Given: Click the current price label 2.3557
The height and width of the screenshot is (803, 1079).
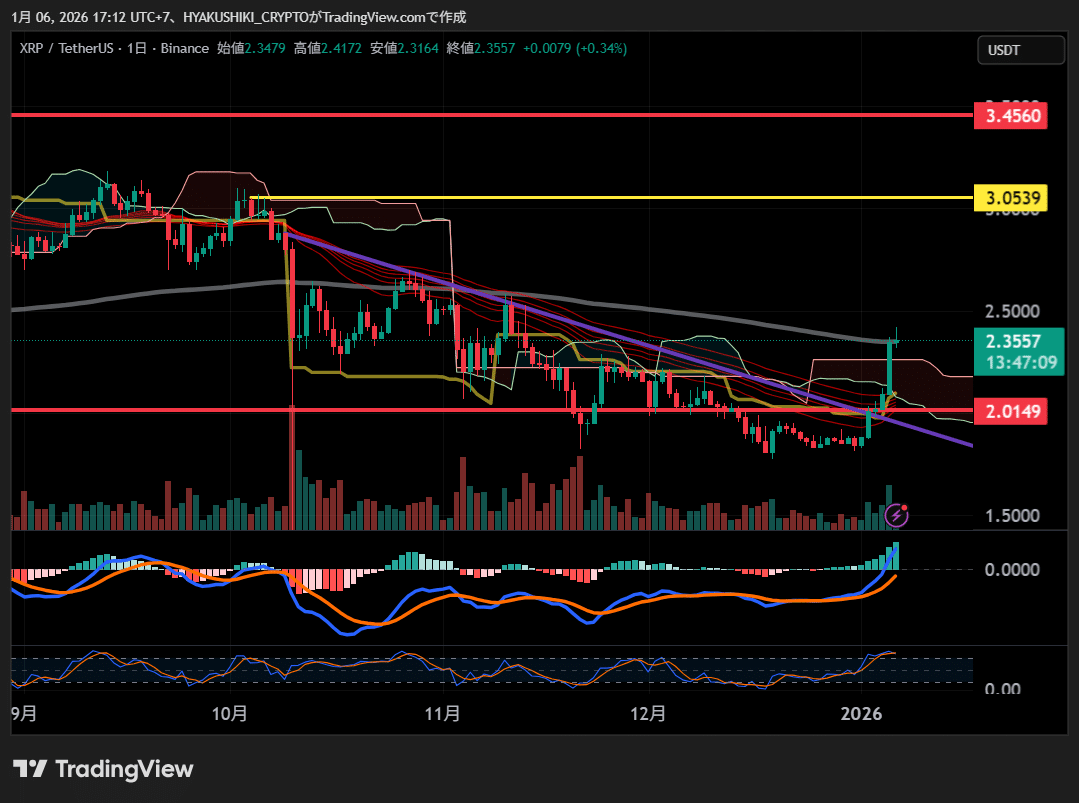Looking at the screenshot, I should [x=1013, y=342].
